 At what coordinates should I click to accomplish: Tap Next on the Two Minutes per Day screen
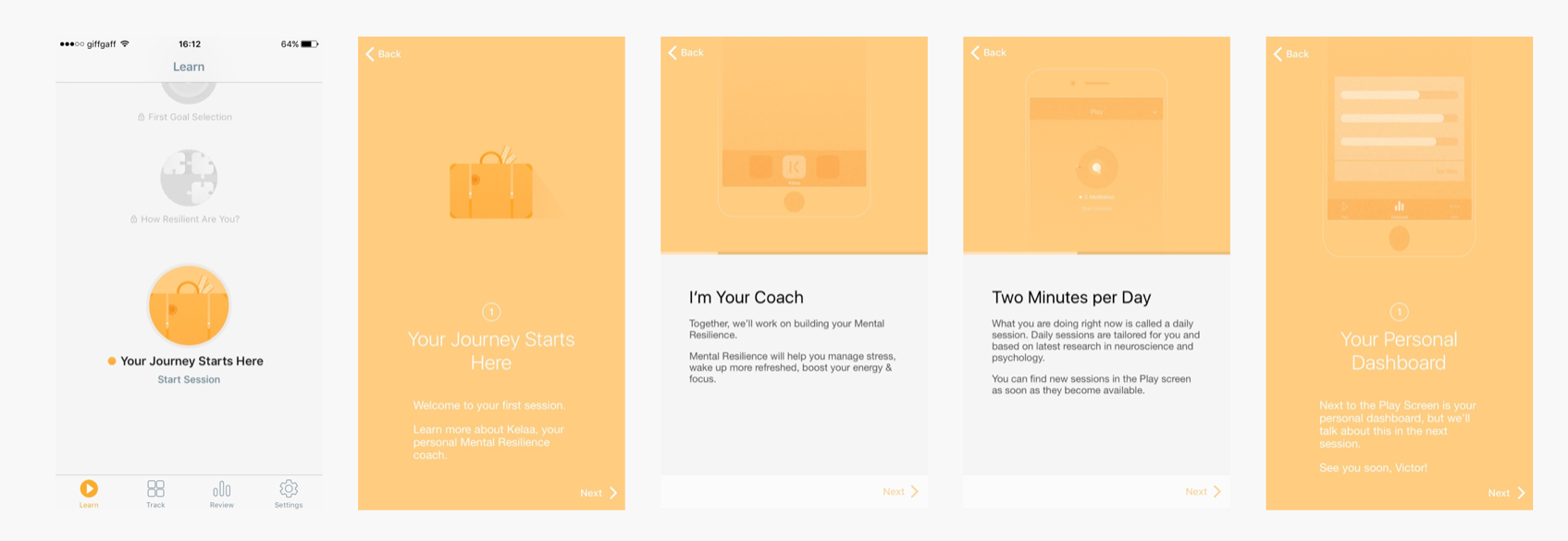pyautogui.click(x=1204, y=491)
